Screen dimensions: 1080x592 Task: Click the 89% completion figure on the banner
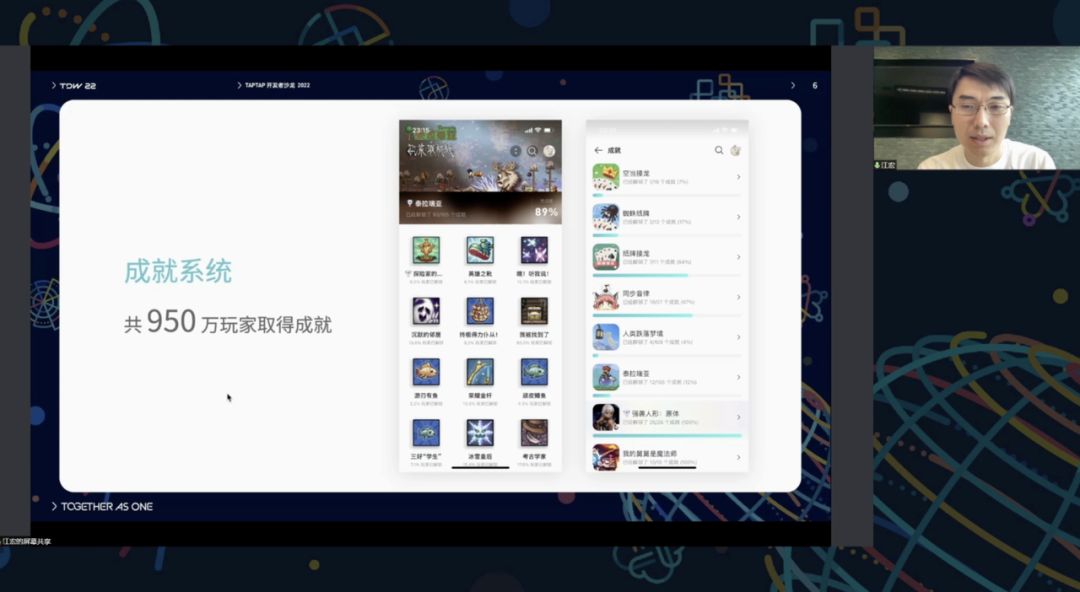click(546, 212)
